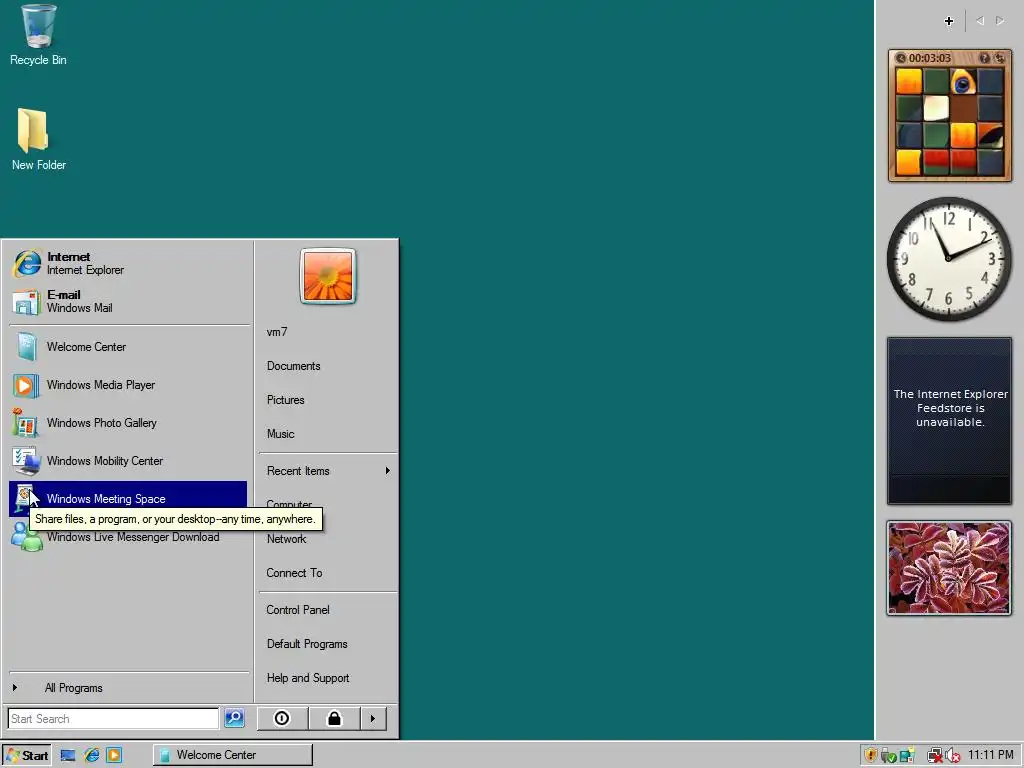Click the Start button on taskbar
The height and width of the screenshot is (768, 1024).
(x=27, y=755)
